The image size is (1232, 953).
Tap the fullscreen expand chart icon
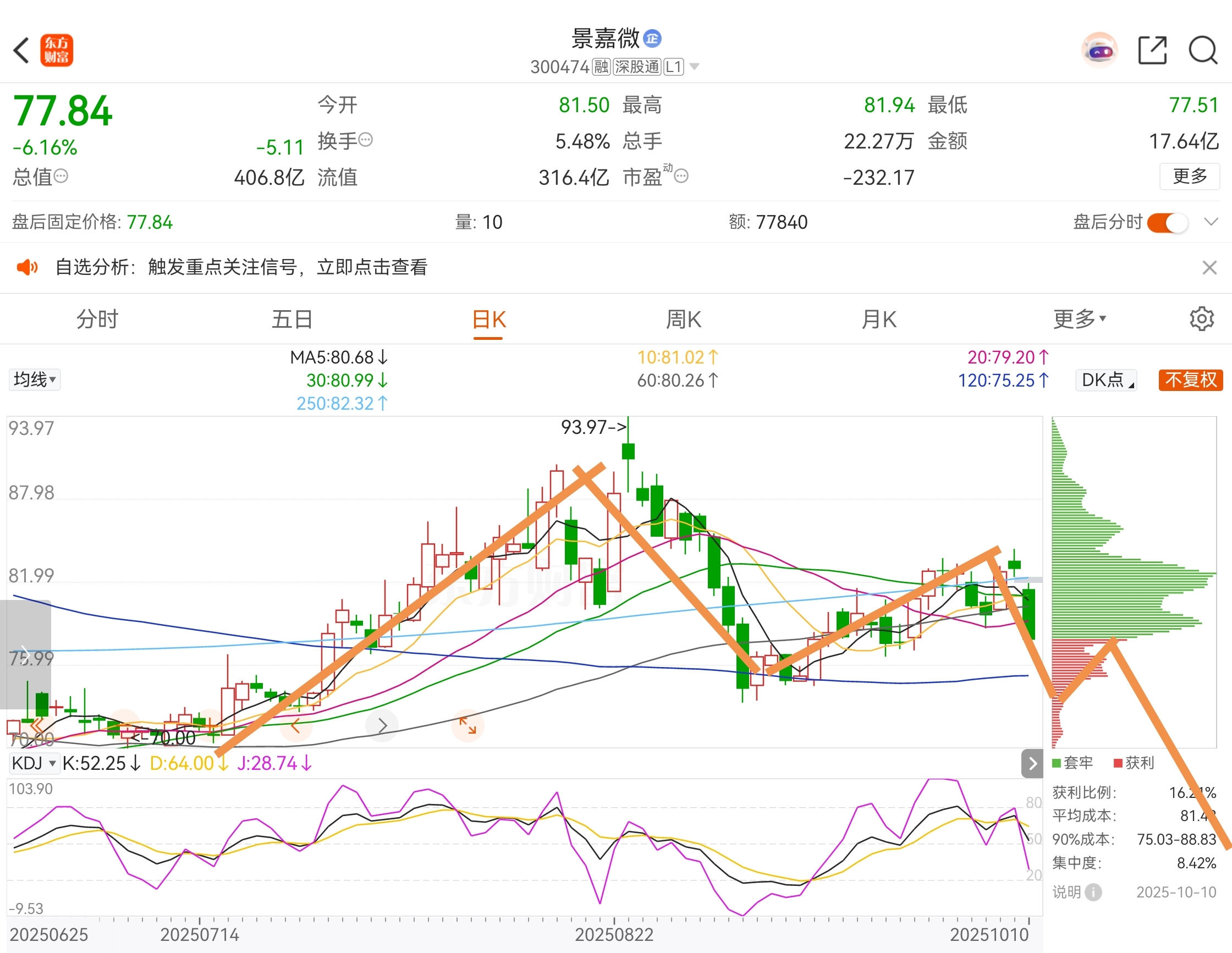coord(467,726)
